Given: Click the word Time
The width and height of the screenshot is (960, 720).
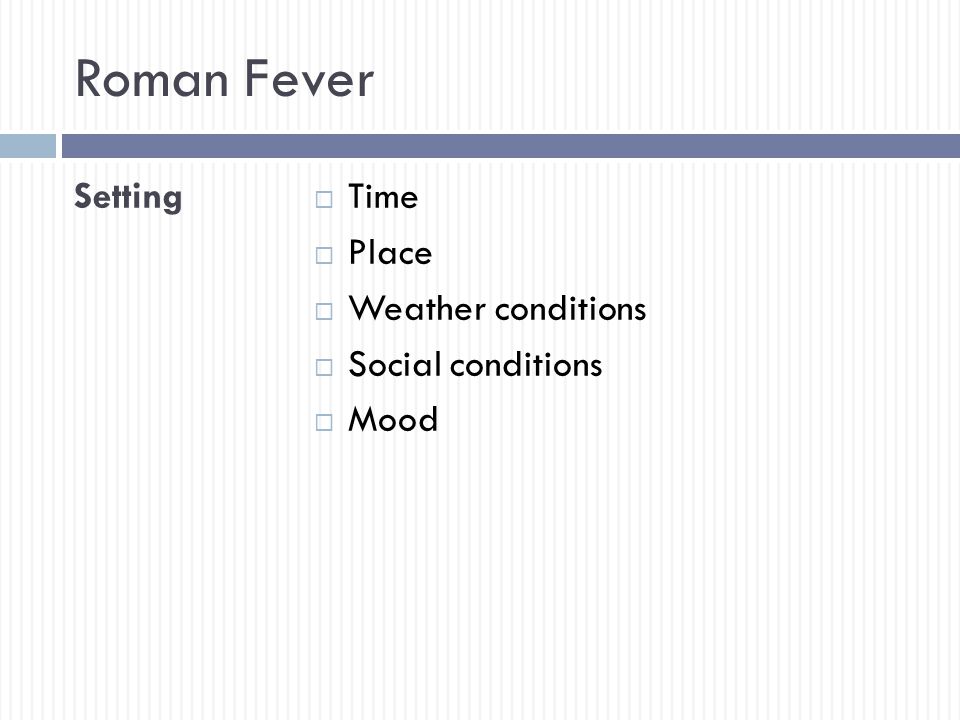Looking at the screenshot, I should point(383,197).
